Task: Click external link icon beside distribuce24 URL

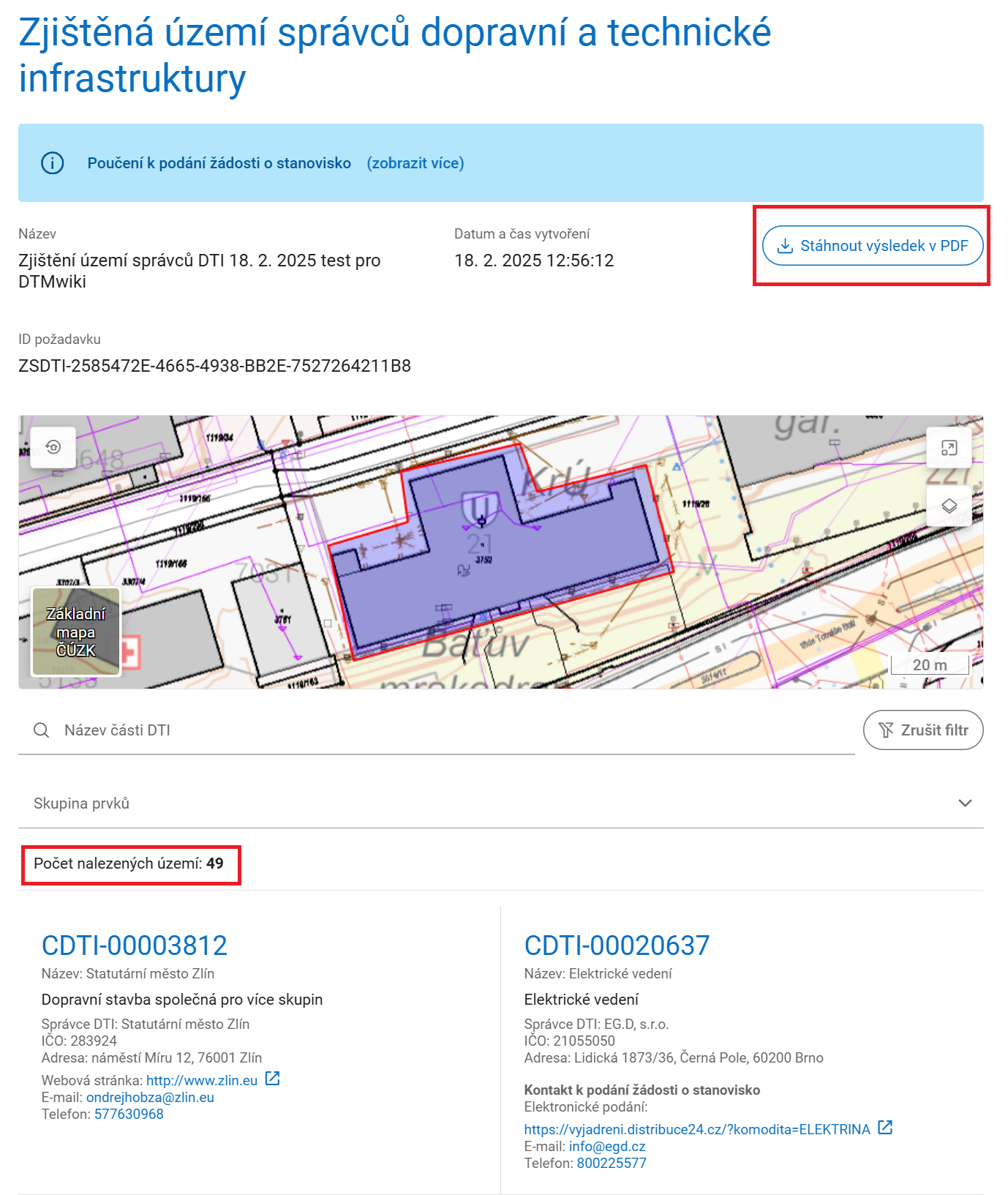Action: (x=885, y=1128)
